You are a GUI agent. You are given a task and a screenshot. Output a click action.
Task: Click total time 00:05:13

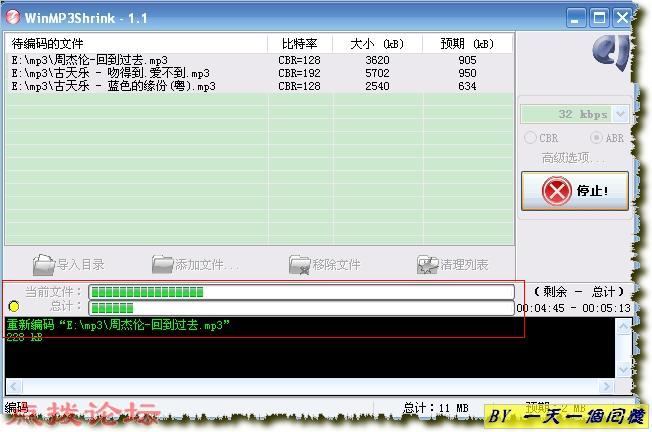pyautogui.click(x=606, y=308)
